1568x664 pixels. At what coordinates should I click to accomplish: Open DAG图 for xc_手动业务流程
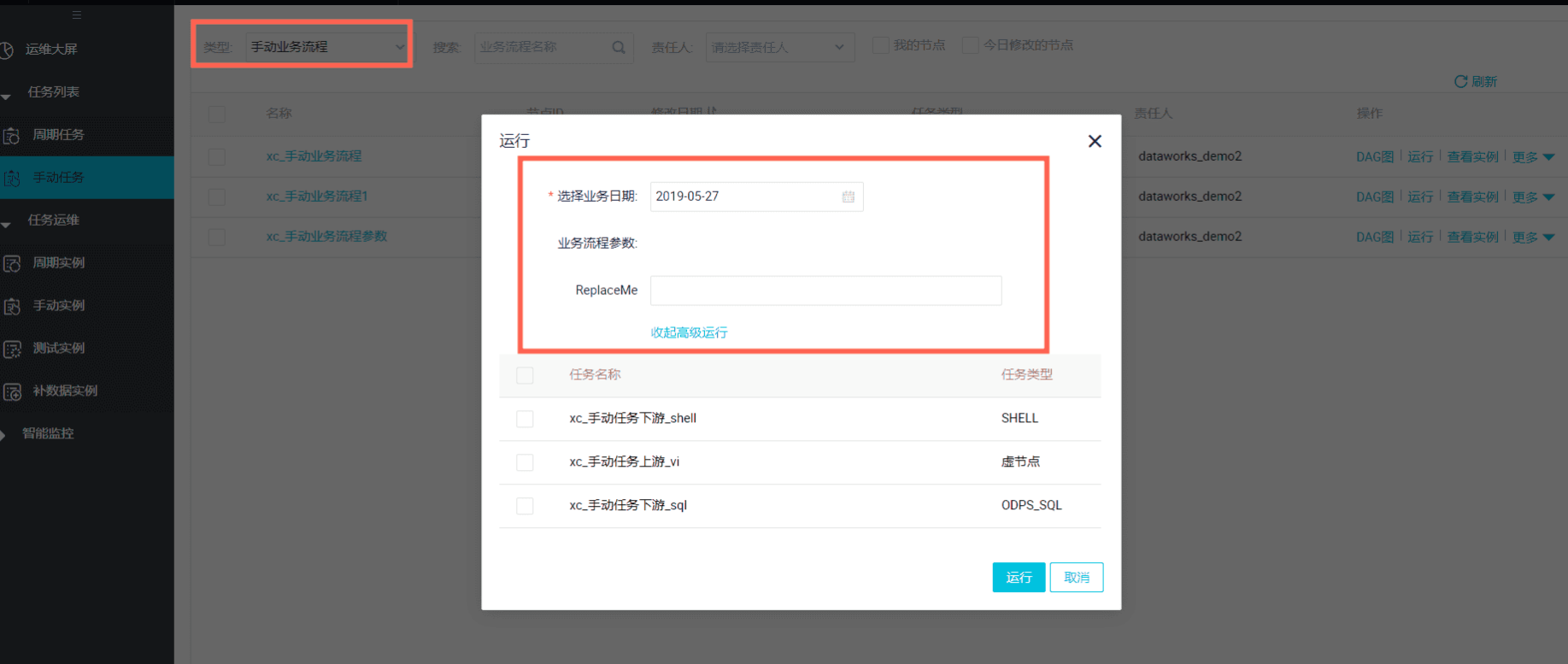coord(1375,156)
